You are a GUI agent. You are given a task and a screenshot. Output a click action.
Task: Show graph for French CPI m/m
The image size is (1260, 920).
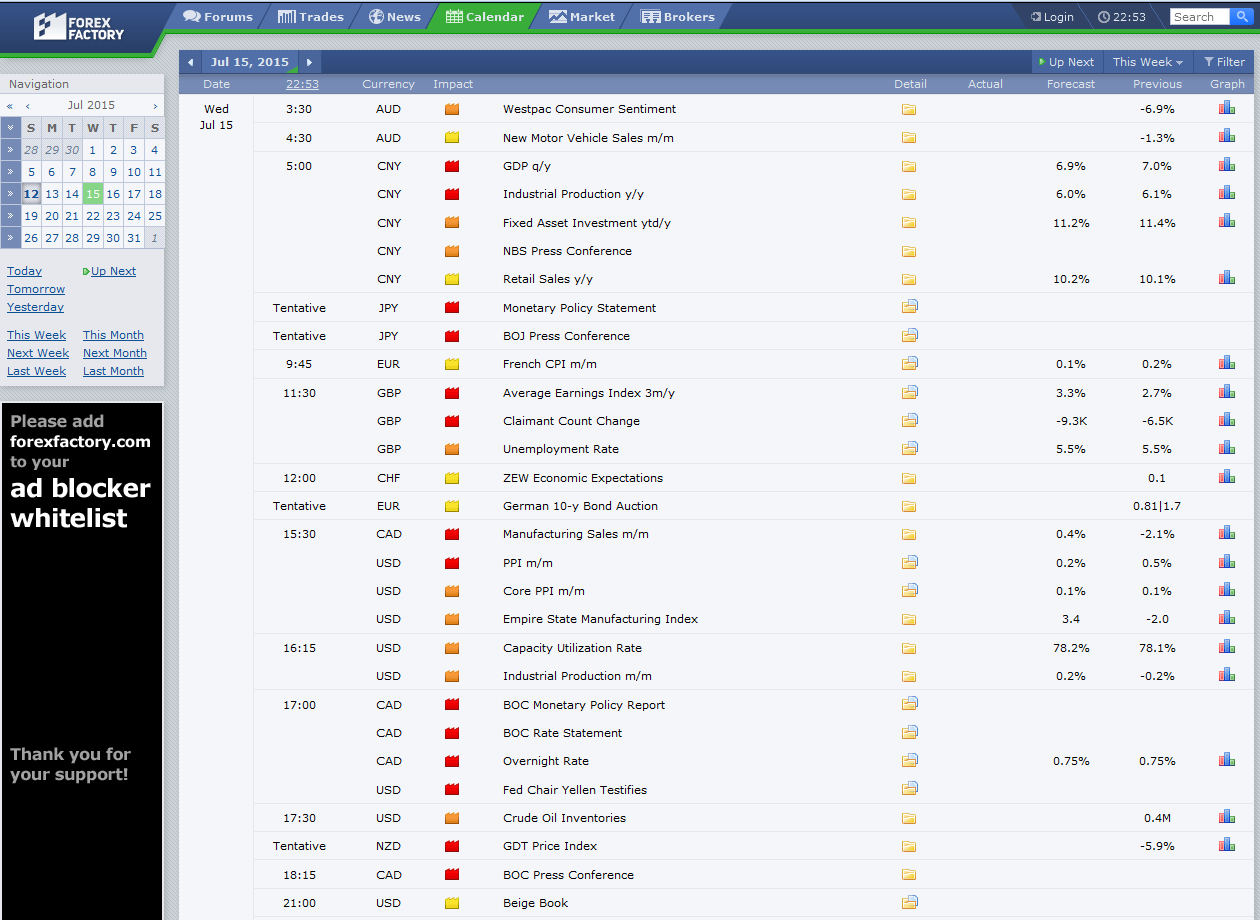pos(1227,363)
